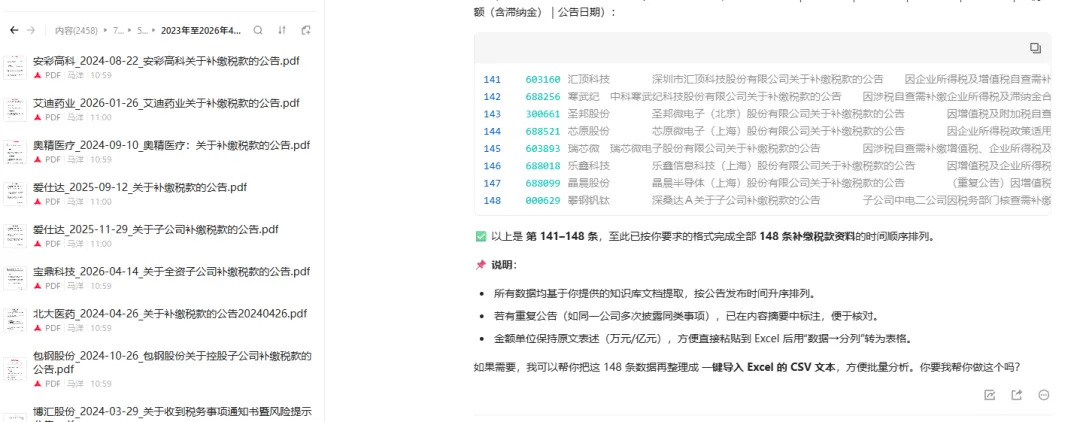Click the edit note icon below reply

tap(990, 394)
